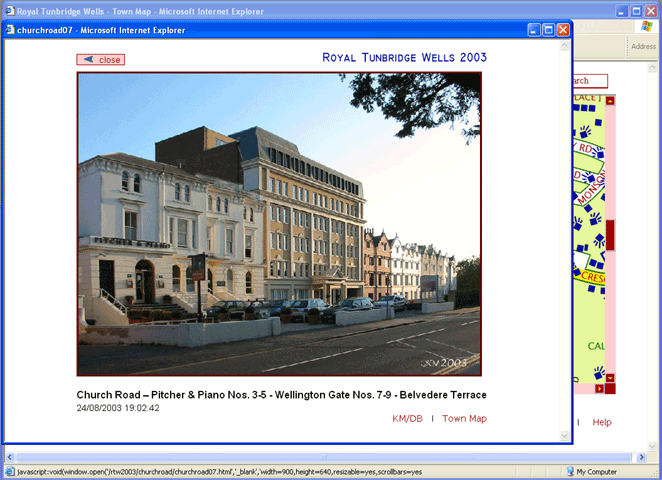Close the churchroad07 popup window
This screenshot has width=662, height=480.
(x=563, y=30)
